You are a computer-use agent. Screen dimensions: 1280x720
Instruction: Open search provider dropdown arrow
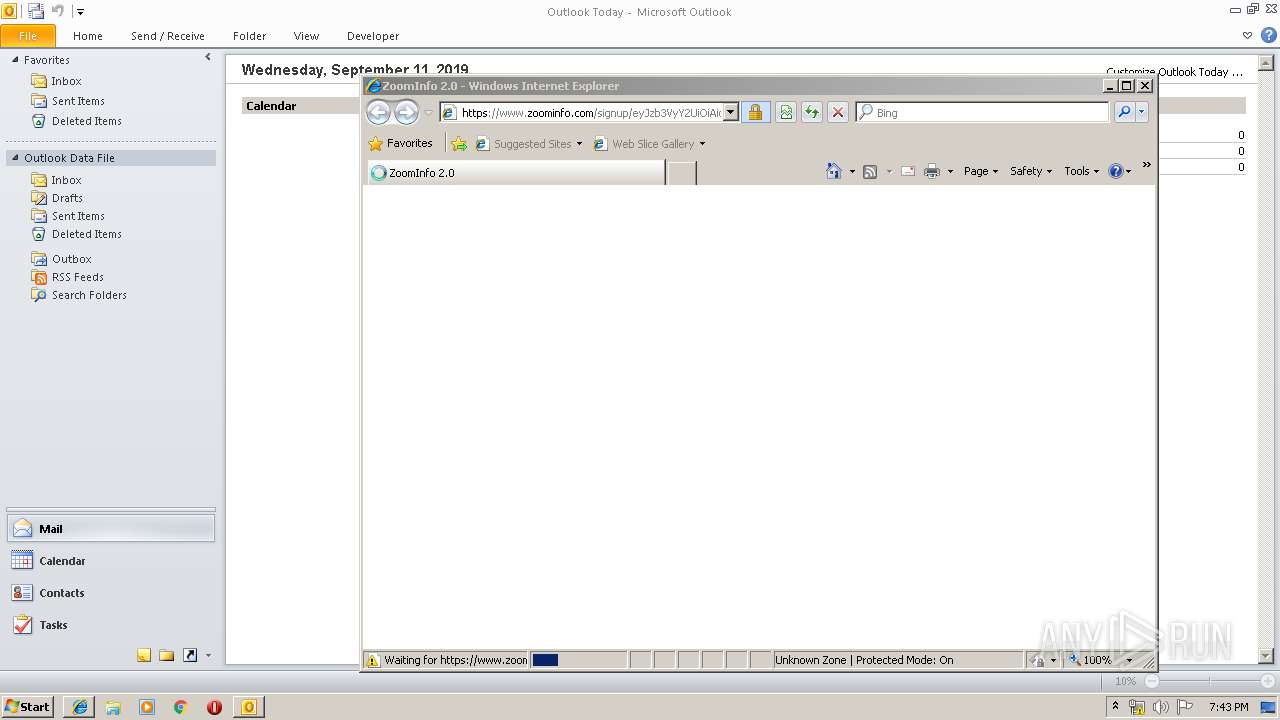pos(1142,113)
